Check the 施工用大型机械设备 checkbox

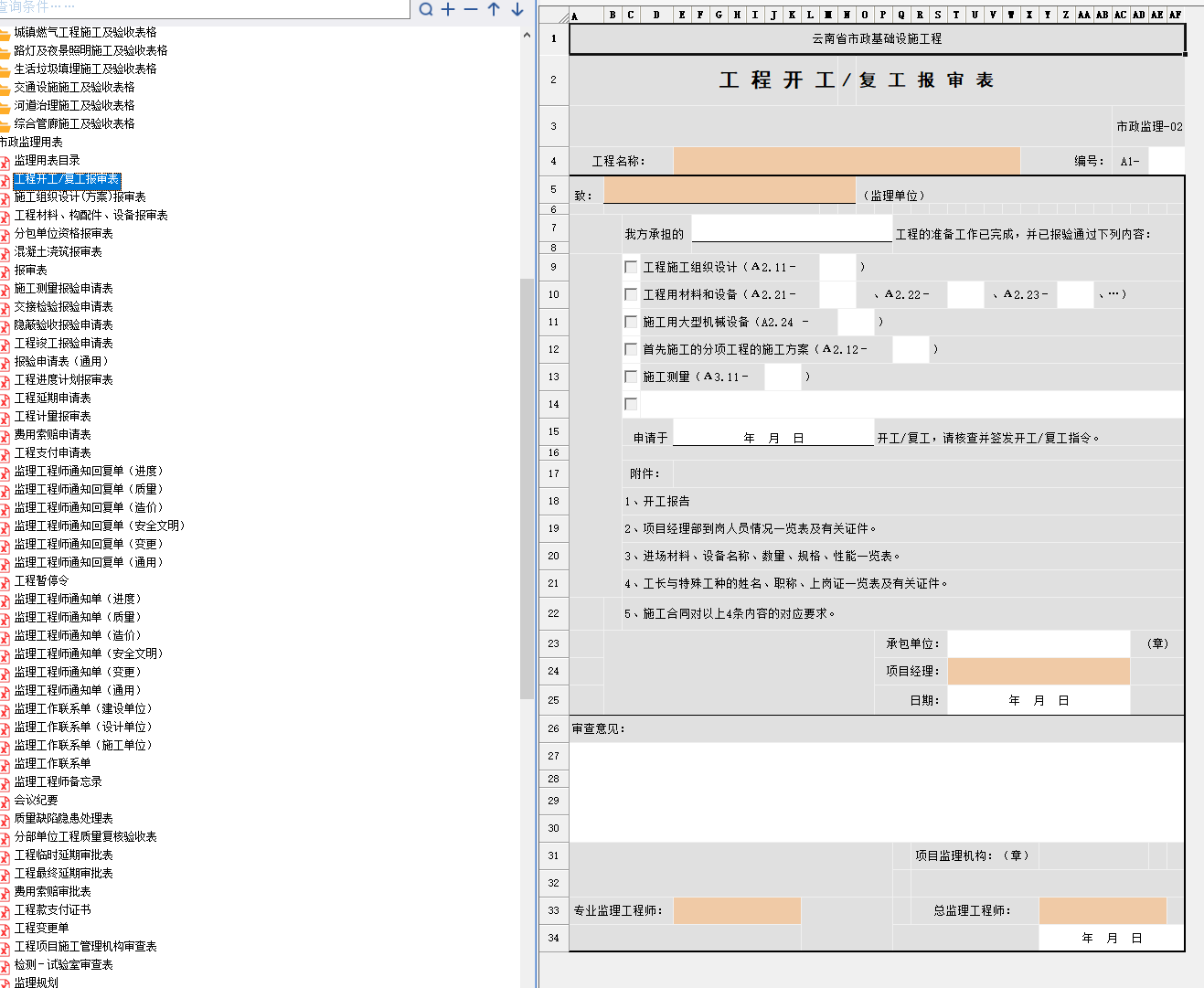[631, 322]
